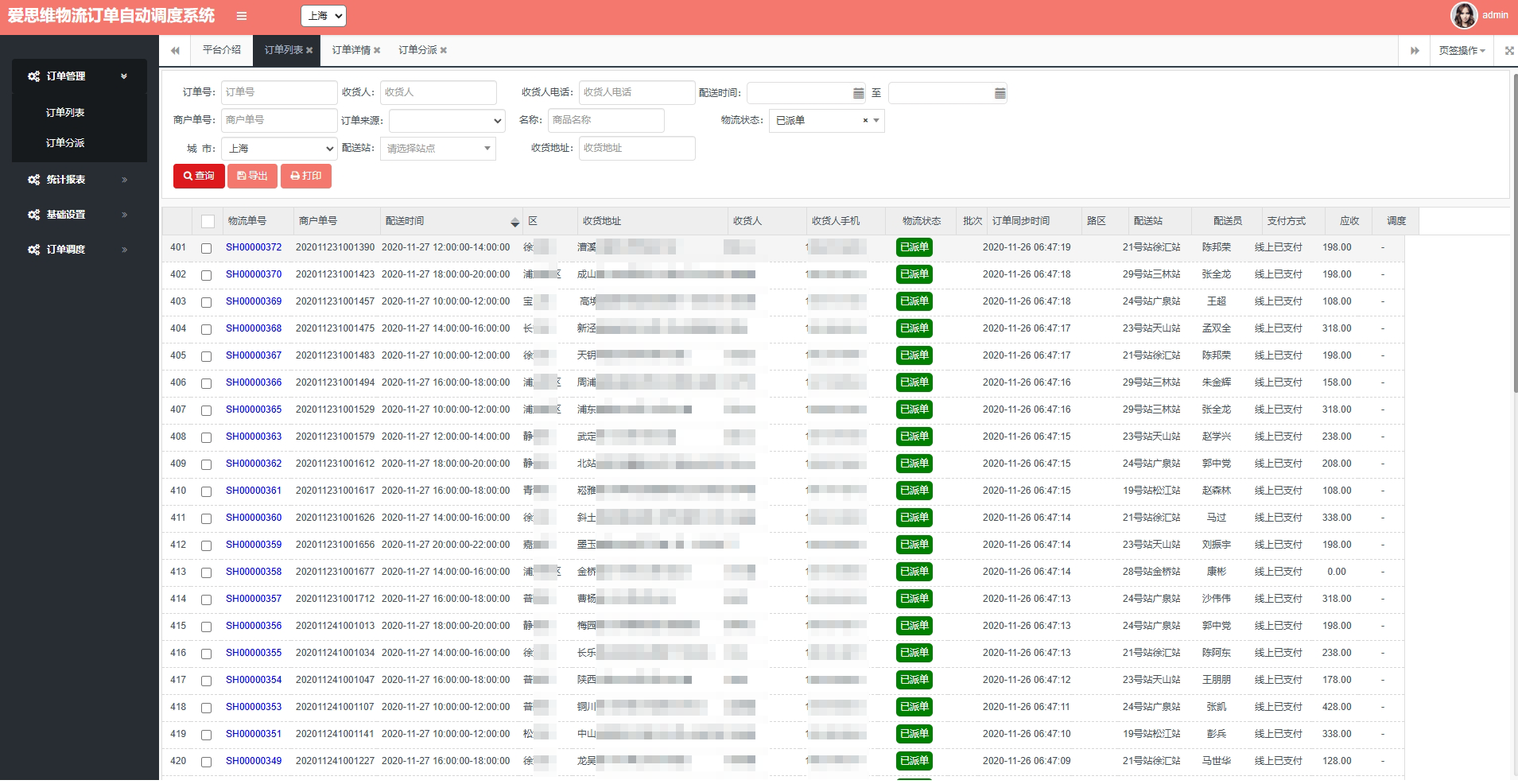Clear the 已派单 logistics status selection x
The width and height of the screenshot is (1518, 784).
click(x=865, y=121)
